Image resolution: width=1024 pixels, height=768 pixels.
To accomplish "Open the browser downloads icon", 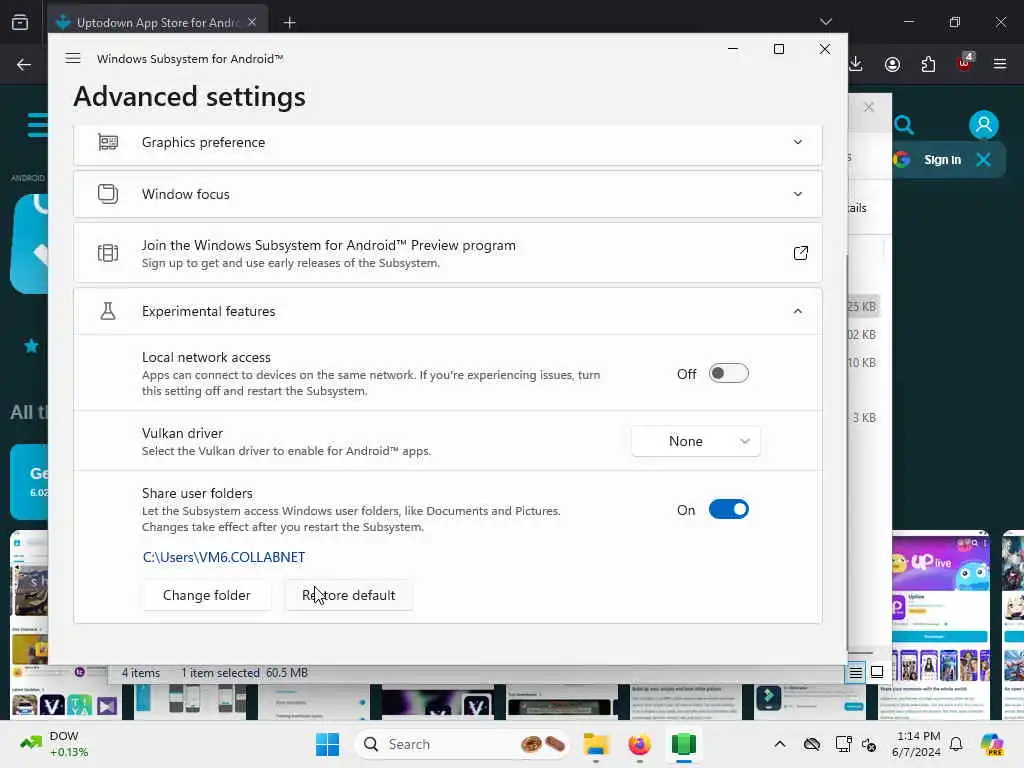I will 856,64.
